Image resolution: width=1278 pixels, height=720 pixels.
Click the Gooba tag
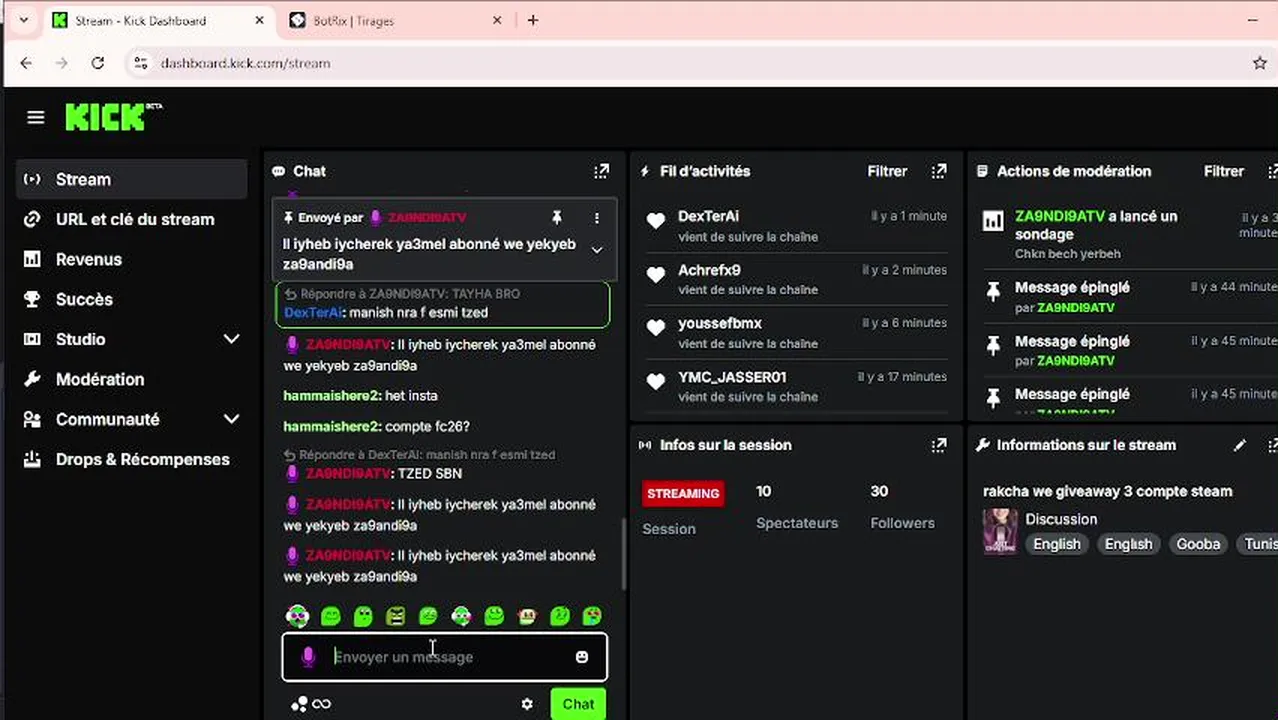pyautogui.click(x=1198, y=544)
